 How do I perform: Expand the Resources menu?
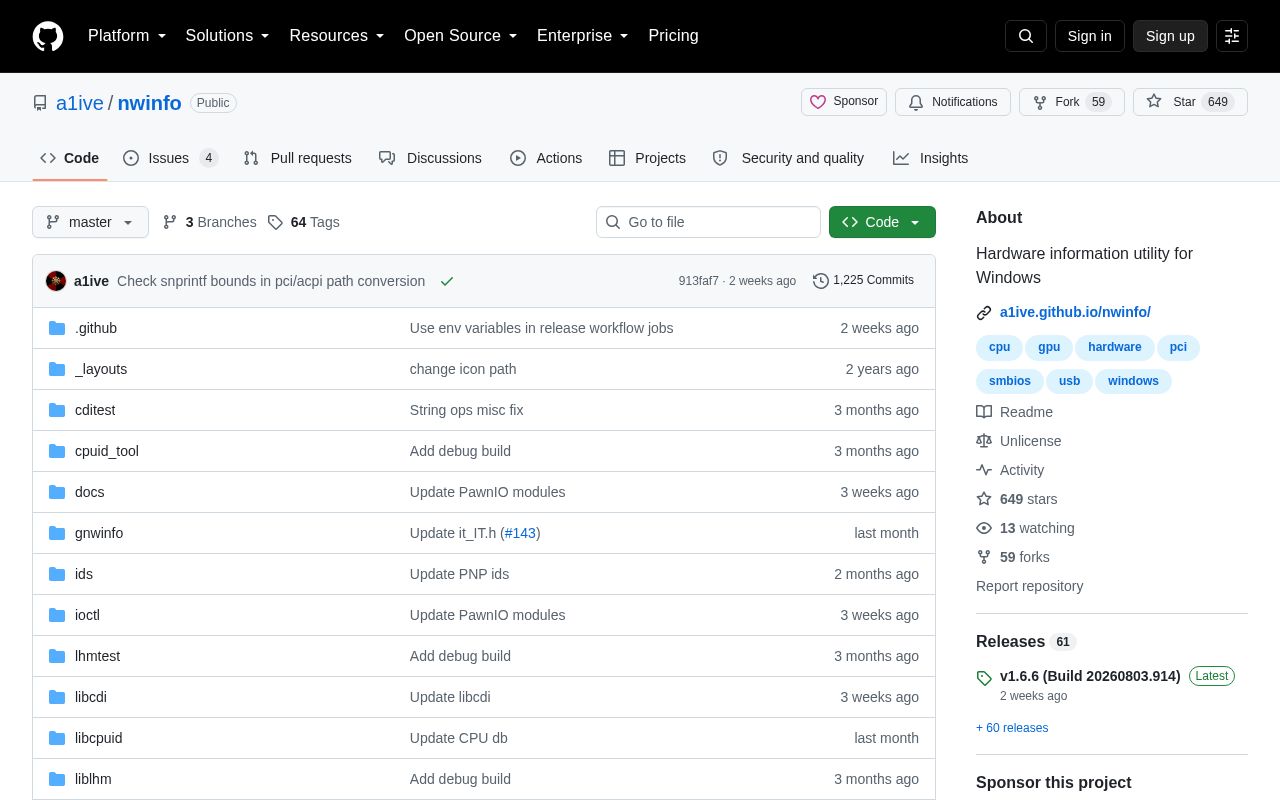(x=337, y=36)
